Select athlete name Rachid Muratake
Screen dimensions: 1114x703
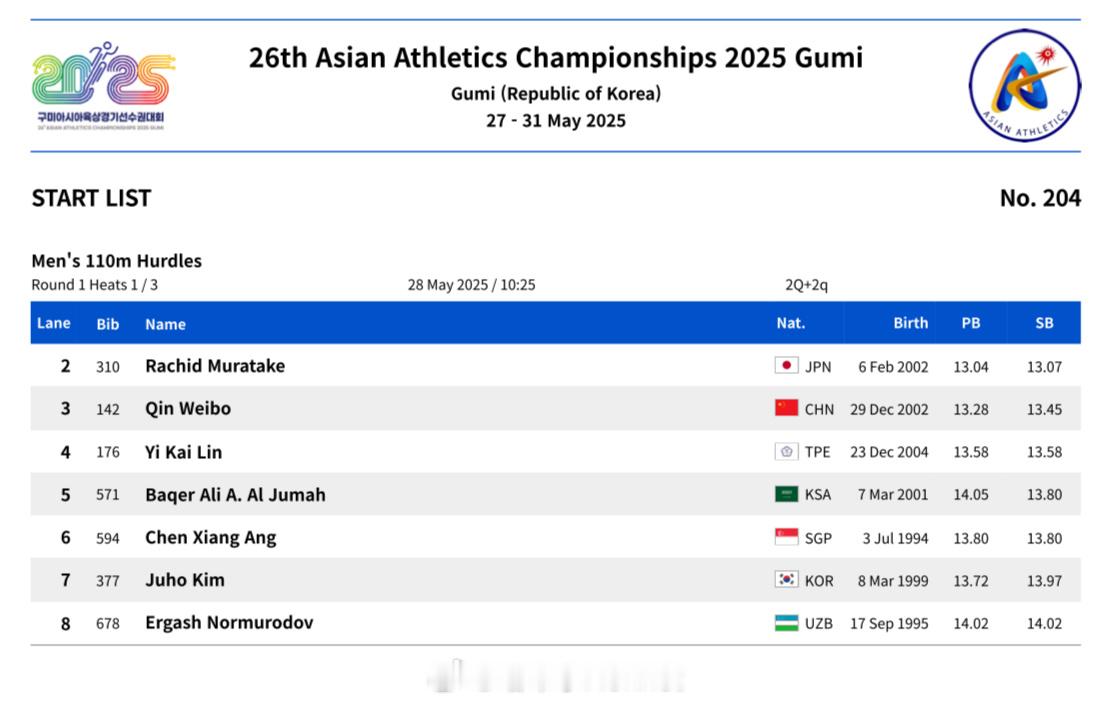pos(215,366)
